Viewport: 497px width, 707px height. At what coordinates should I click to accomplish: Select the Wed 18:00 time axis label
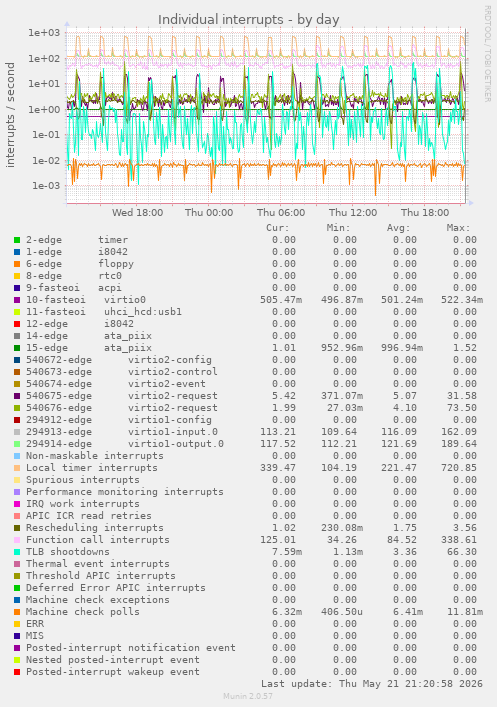click(x=138, y=213)
